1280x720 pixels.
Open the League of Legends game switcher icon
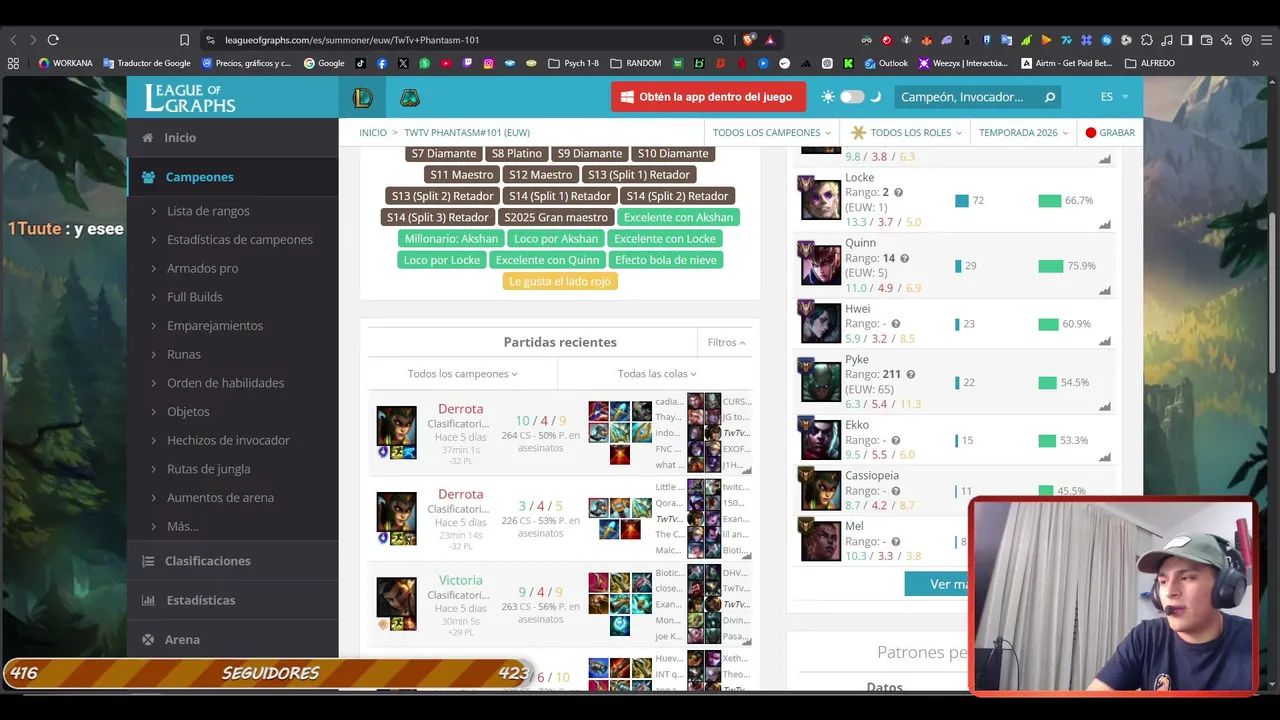(x=363, y=97)
